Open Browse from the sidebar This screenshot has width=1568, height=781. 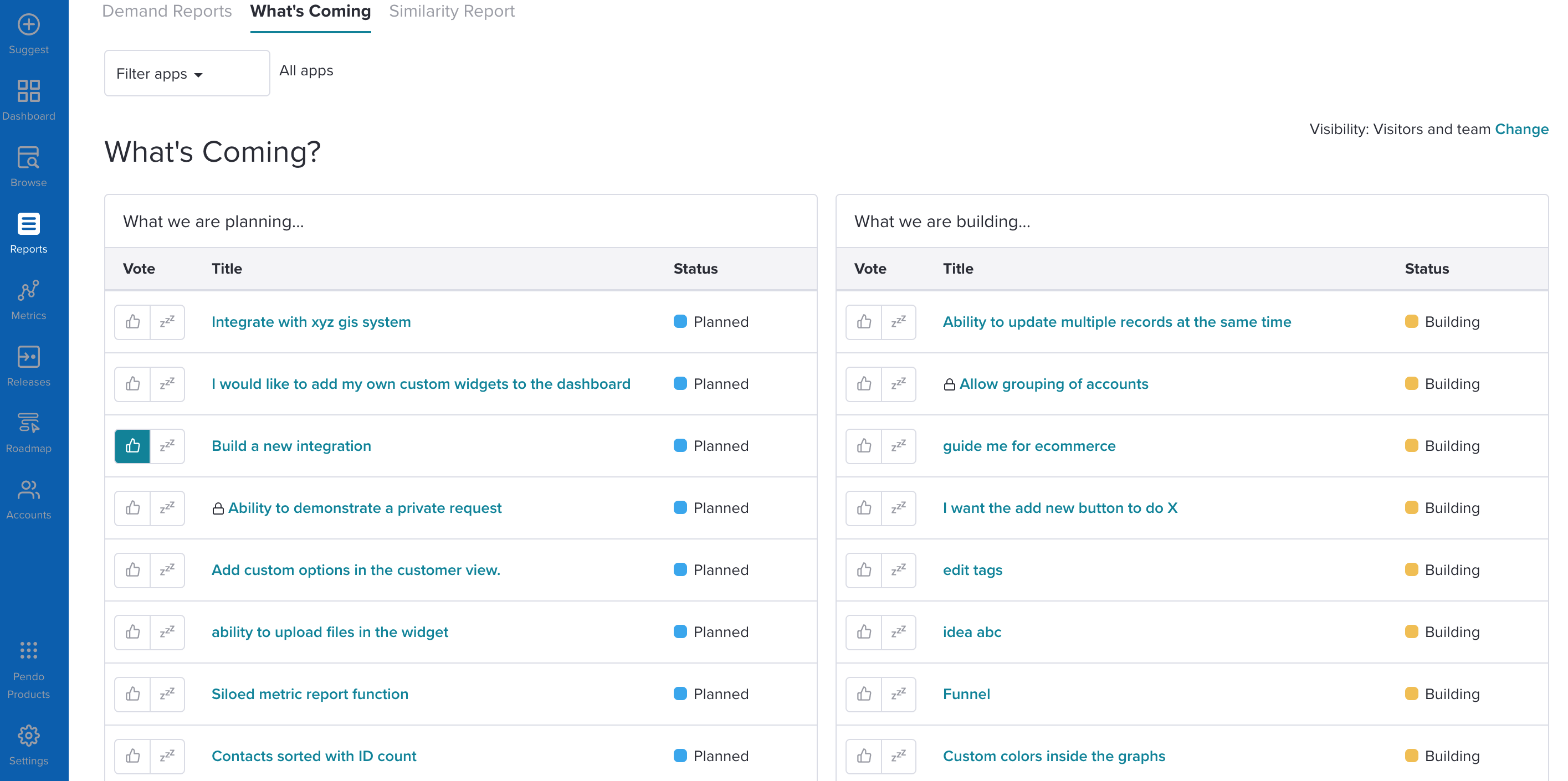coord(29,167)
